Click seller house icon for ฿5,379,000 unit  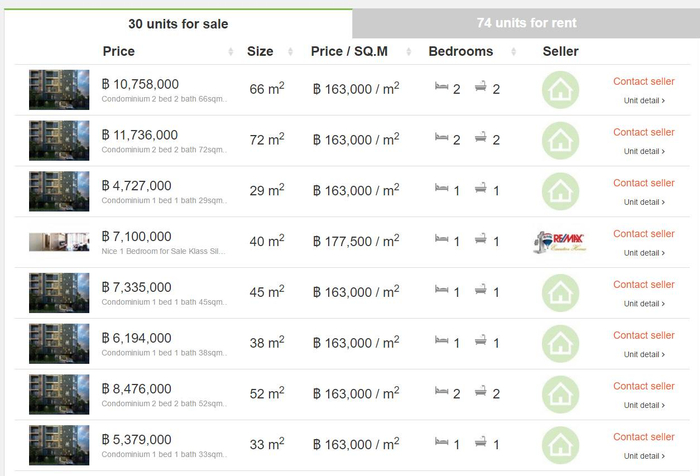(560, 445)
